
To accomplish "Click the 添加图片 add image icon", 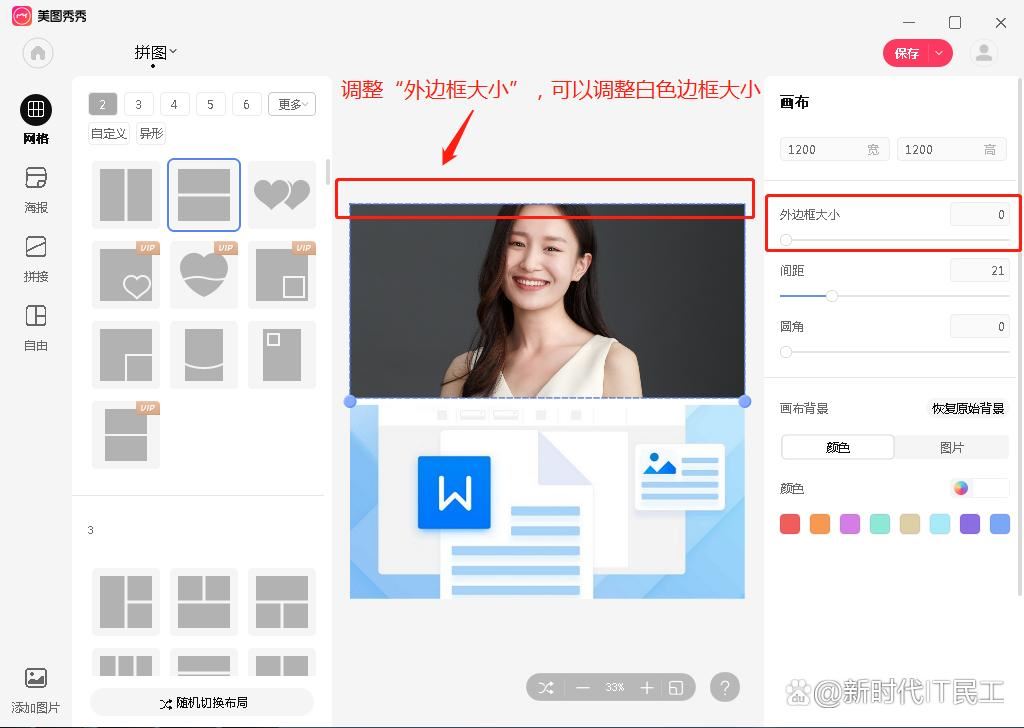I will point(35,678).
